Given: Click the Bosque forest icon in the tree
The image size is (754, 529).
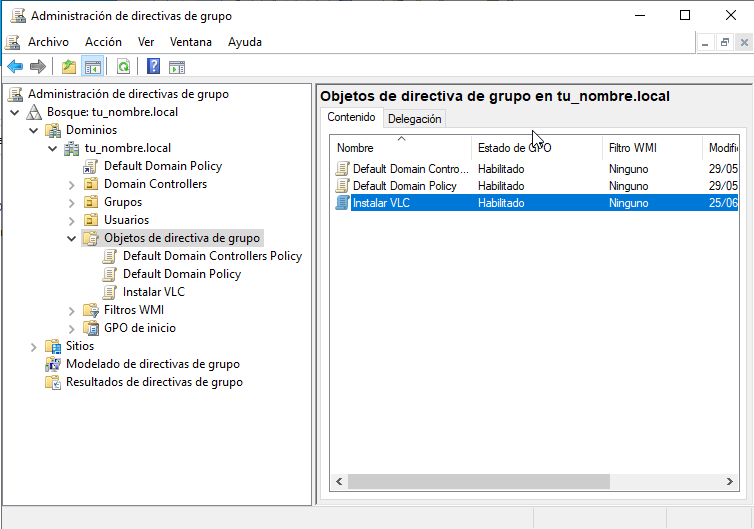Looking at the screenshot, I should pyautogui.click(x=34, y=112).
